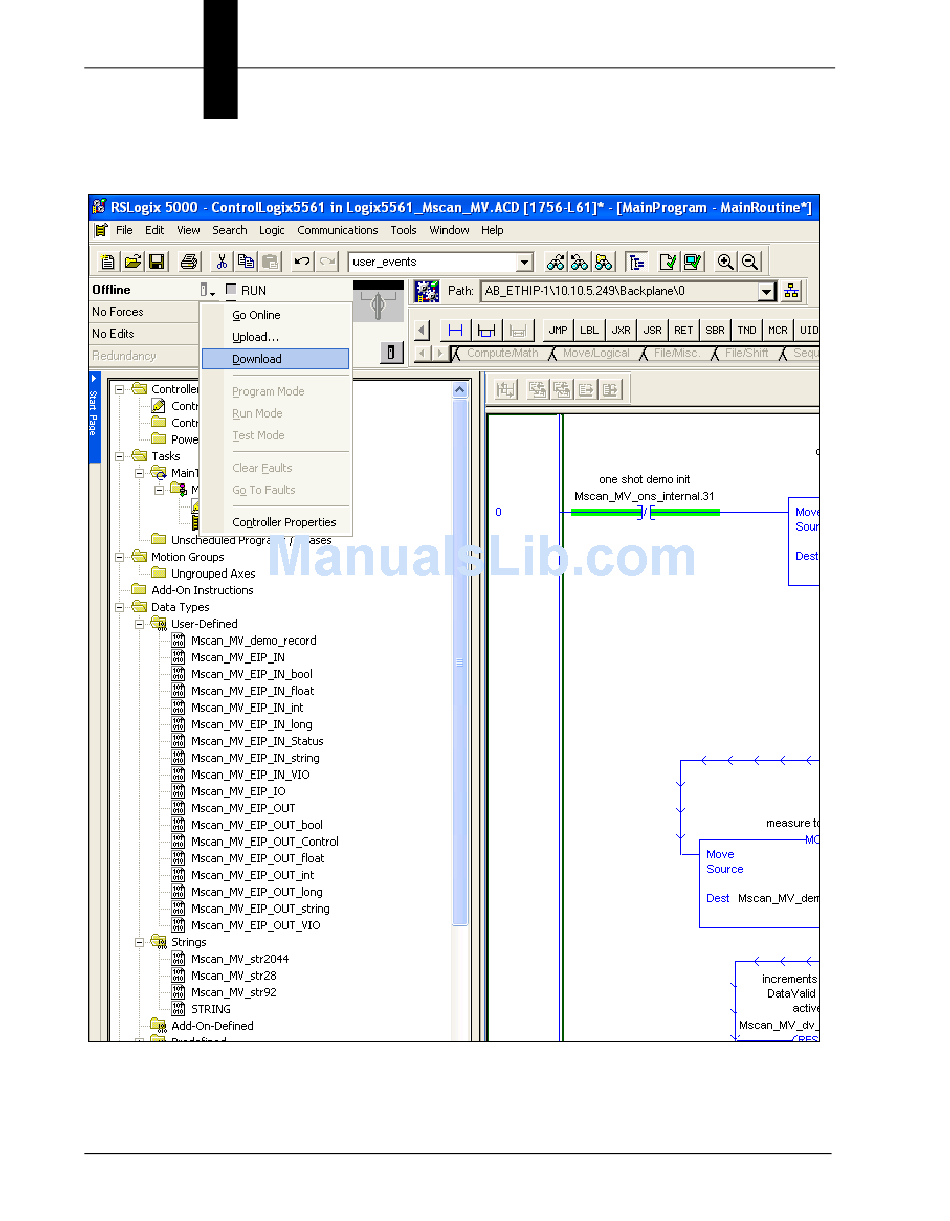The width and height of the screenshot is (950, 1221).
Task: Switch to the Compute/Math instruction tab
Action: coord(502,353)
